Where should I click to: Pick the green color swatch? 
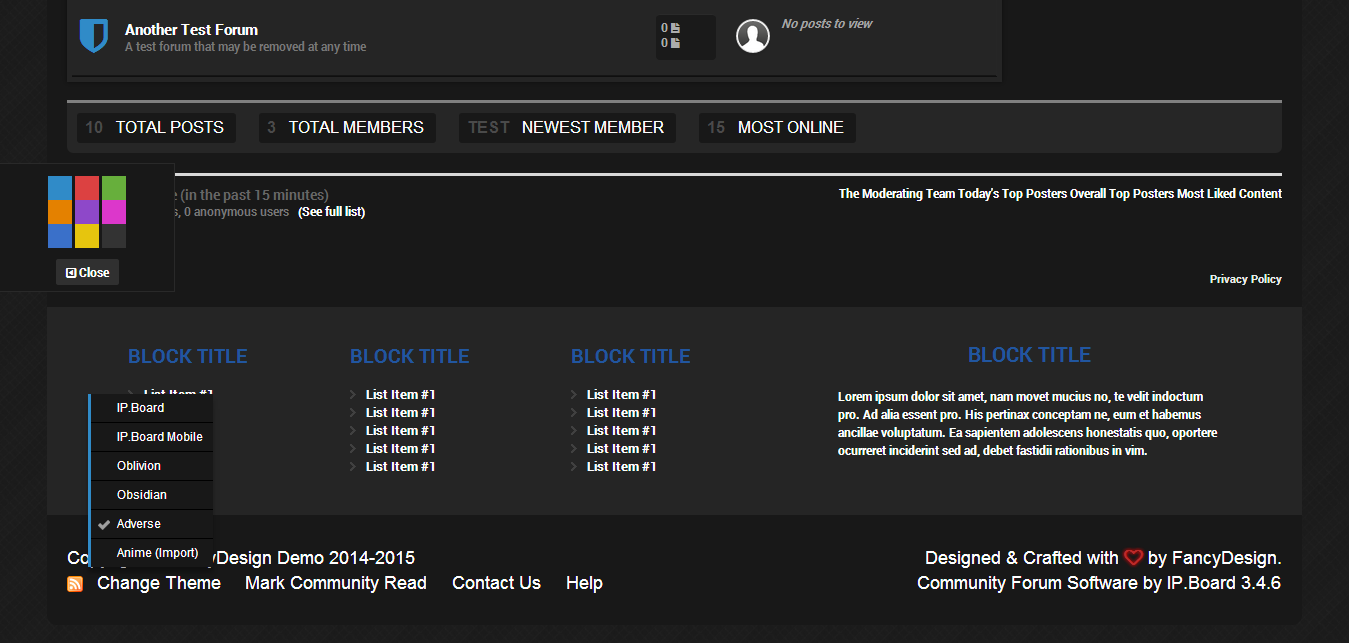click(113, 187)
